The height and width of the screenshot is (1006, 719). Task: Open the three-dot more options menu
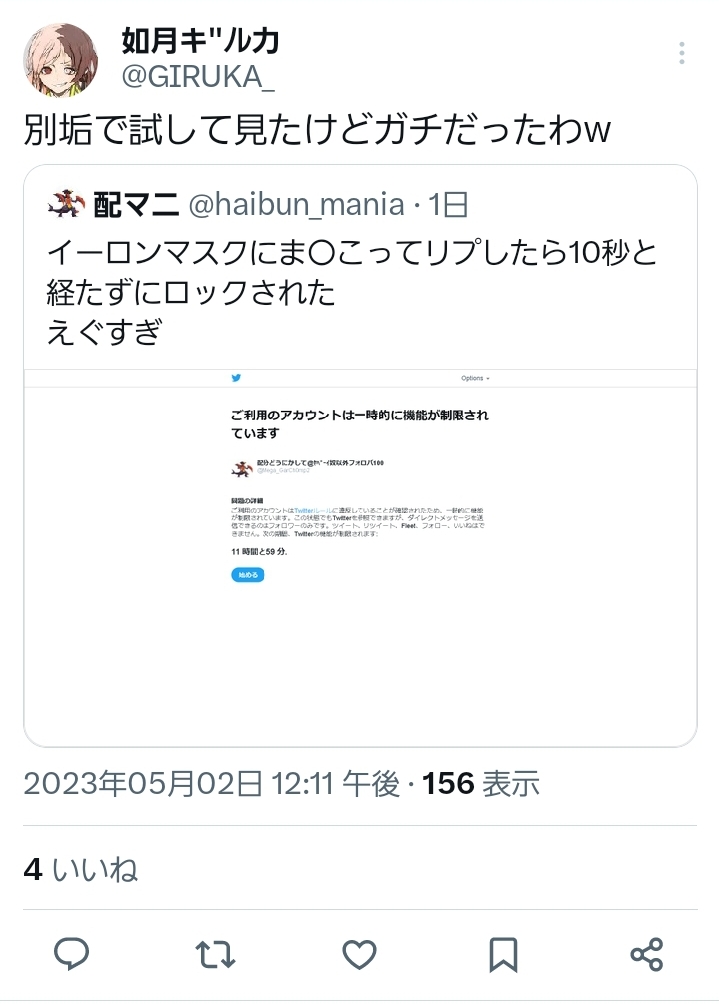pyautogui.click(x=681, y=53)
